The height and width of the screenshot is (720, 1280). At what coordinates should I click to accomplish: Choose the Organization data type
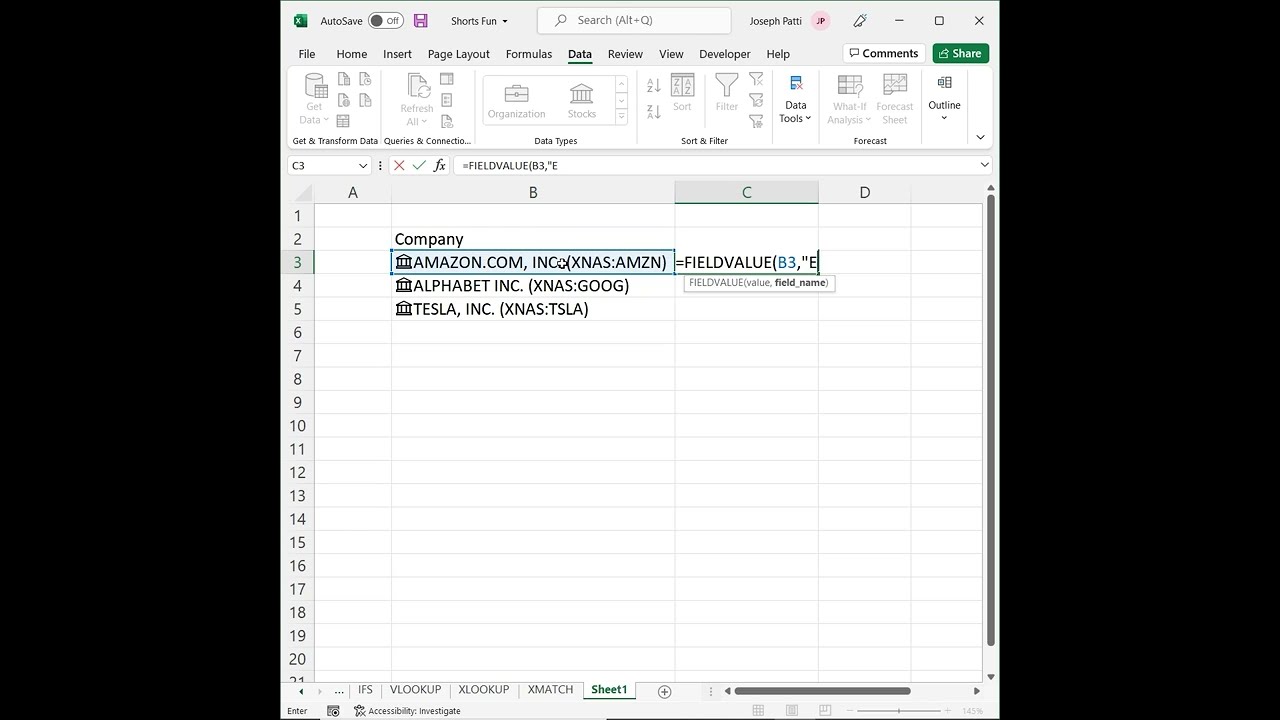click(517, 101)
